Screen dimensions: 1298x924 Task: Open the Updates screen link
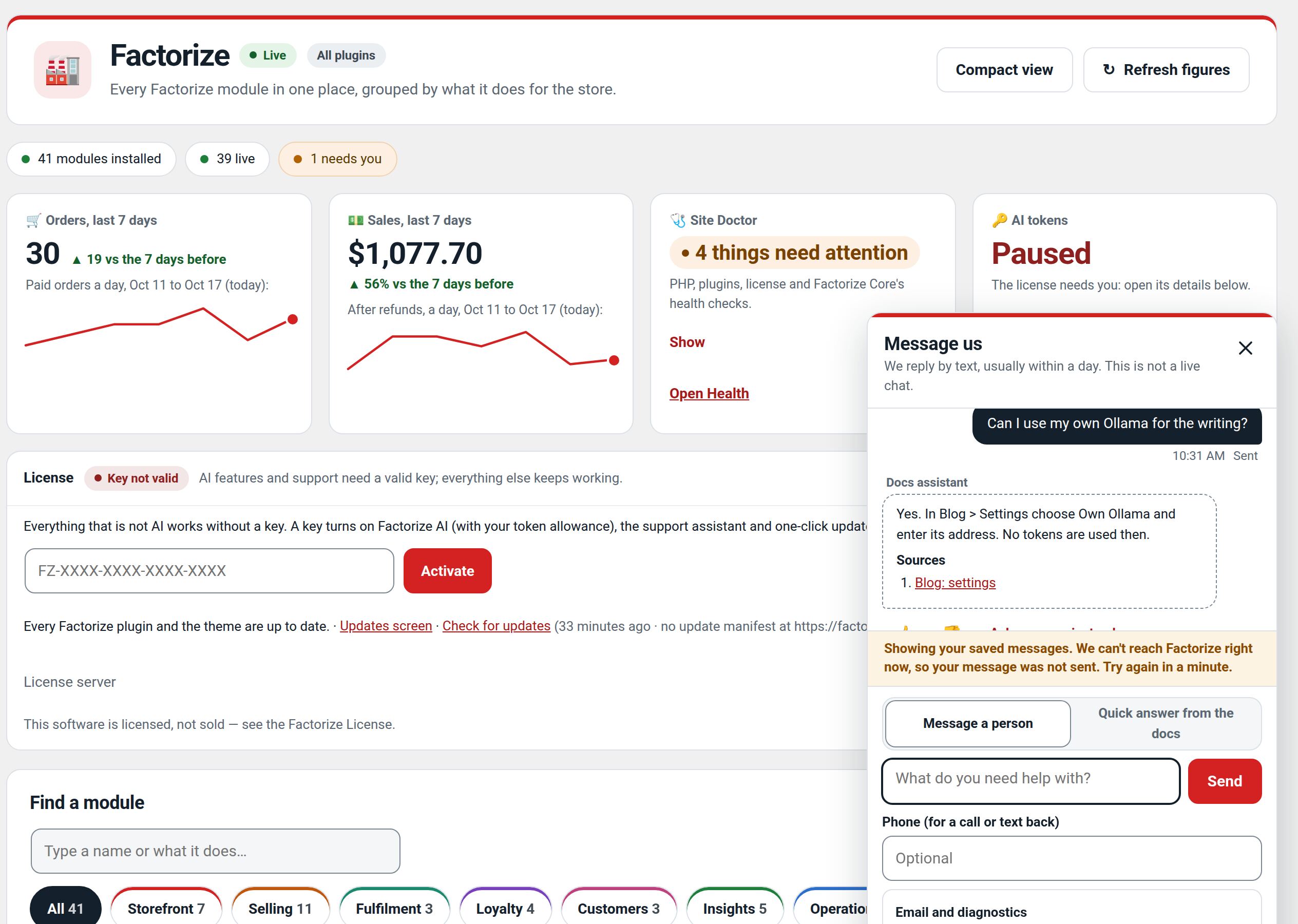coord(386,626)
